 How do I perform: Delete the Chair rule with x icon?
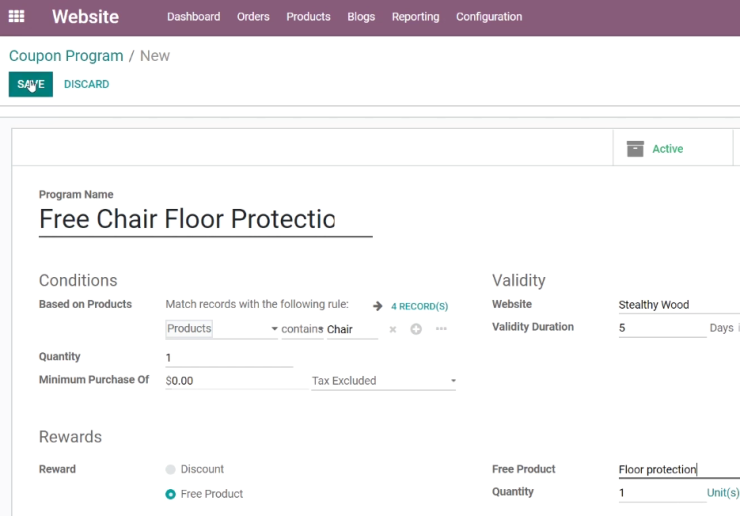(393, 330)
